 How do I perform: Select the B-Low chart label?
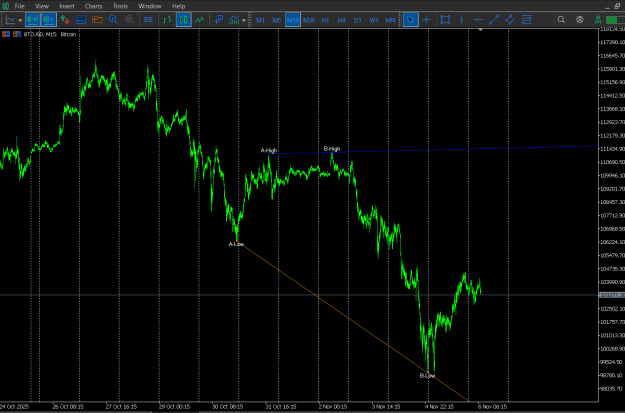pos(427,376)
